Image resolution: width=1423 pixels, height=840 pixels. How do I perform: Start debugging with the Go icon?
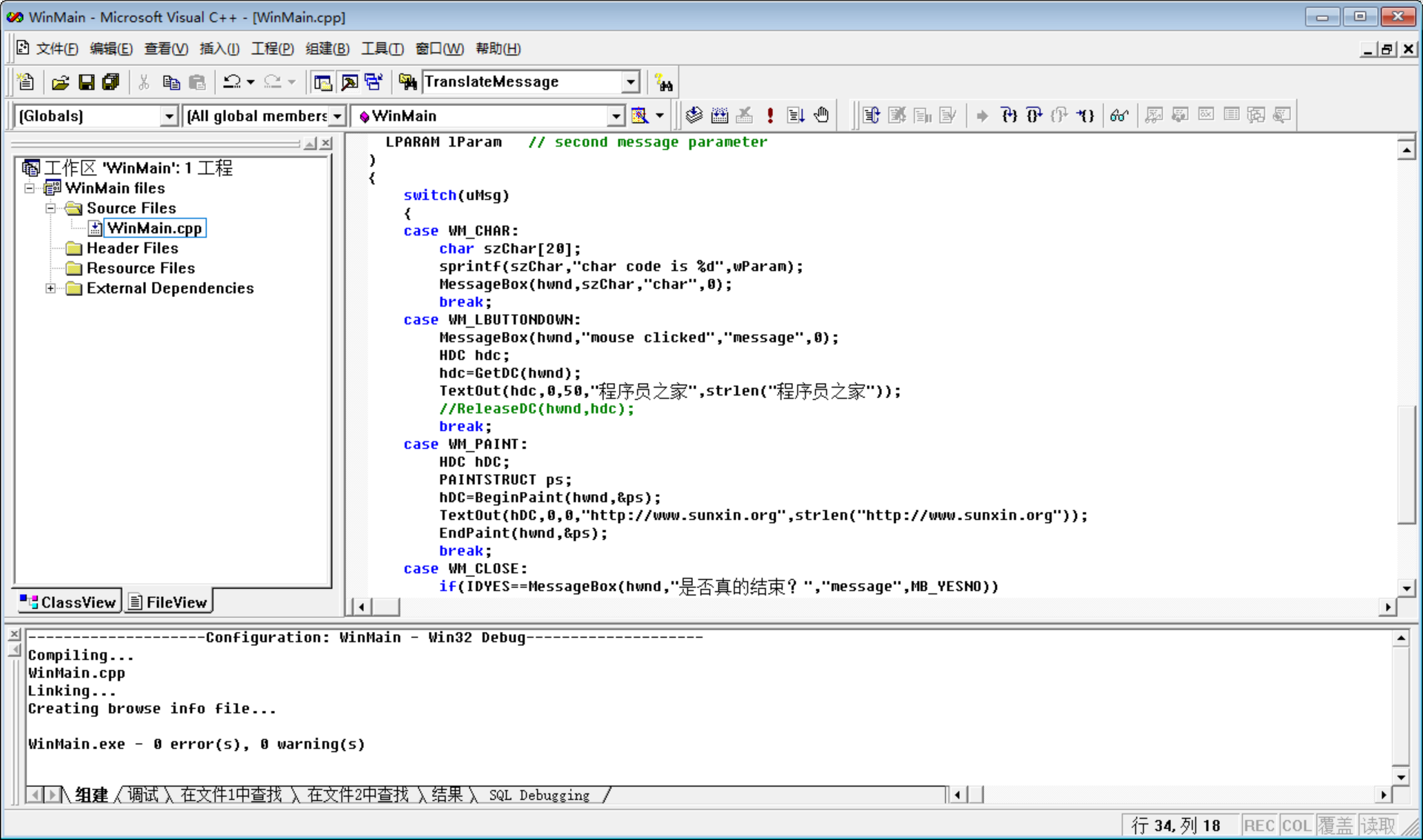click(796, 116)
